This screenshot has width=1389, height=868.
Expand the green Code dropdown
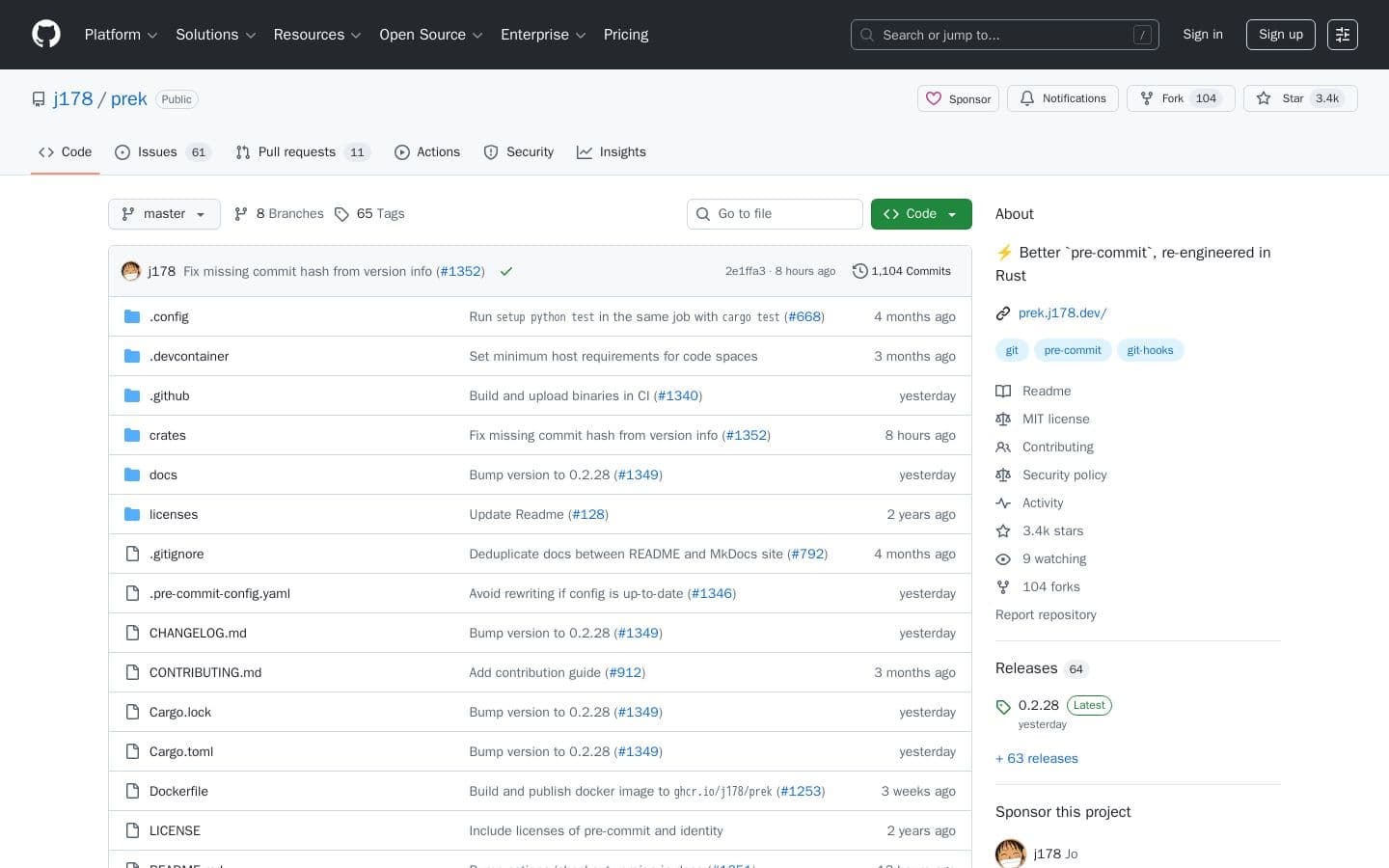920,214
